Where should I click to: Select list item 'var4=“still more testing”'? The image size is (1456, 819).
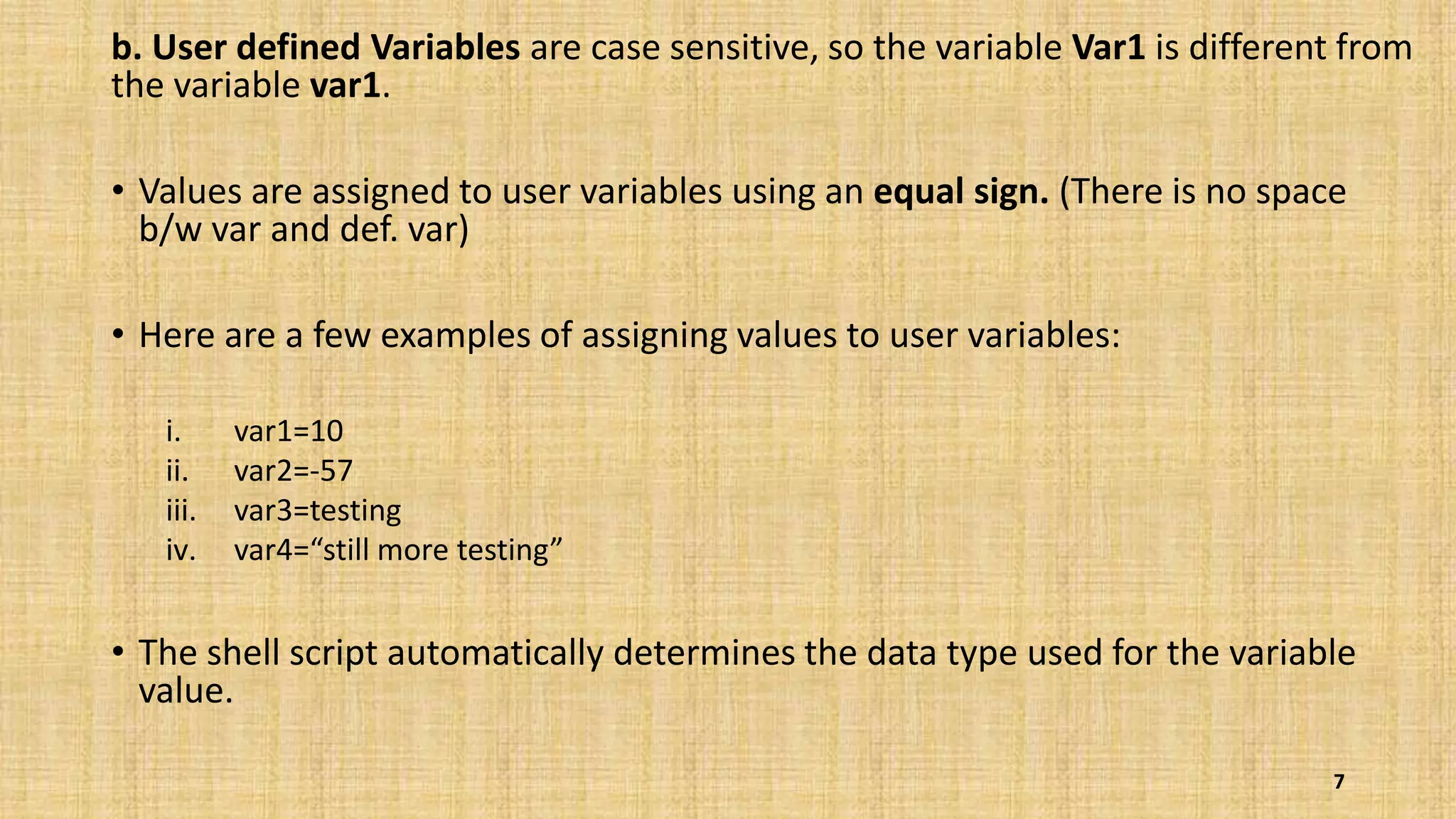pos(398,550)
